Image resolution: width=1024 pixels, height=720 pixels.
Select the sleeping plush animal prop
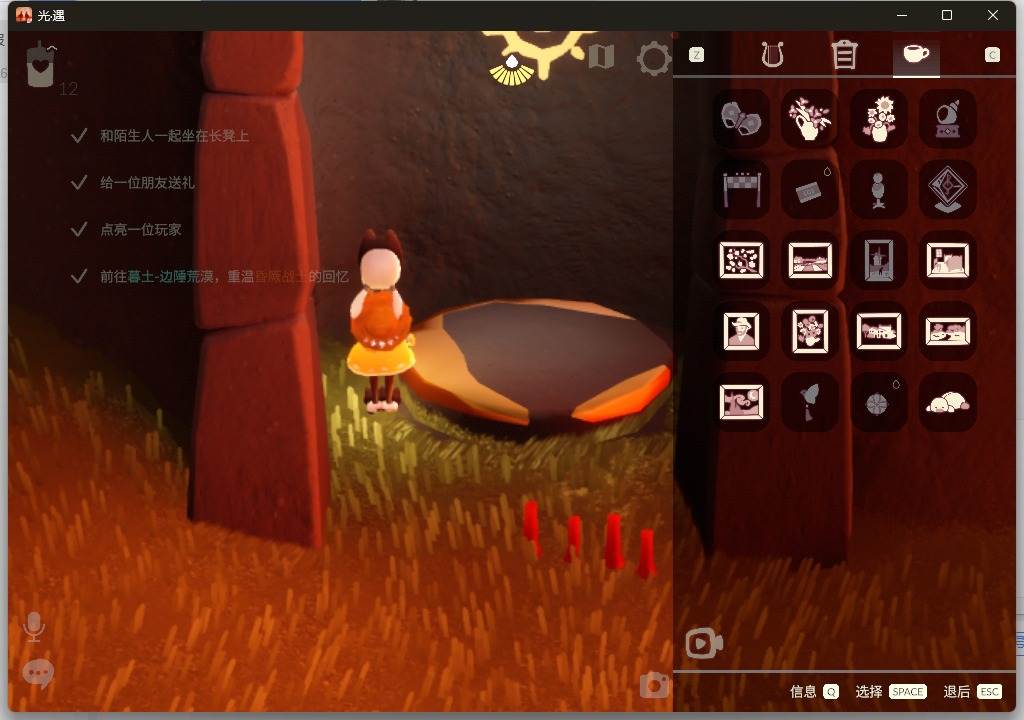point(948,401)
